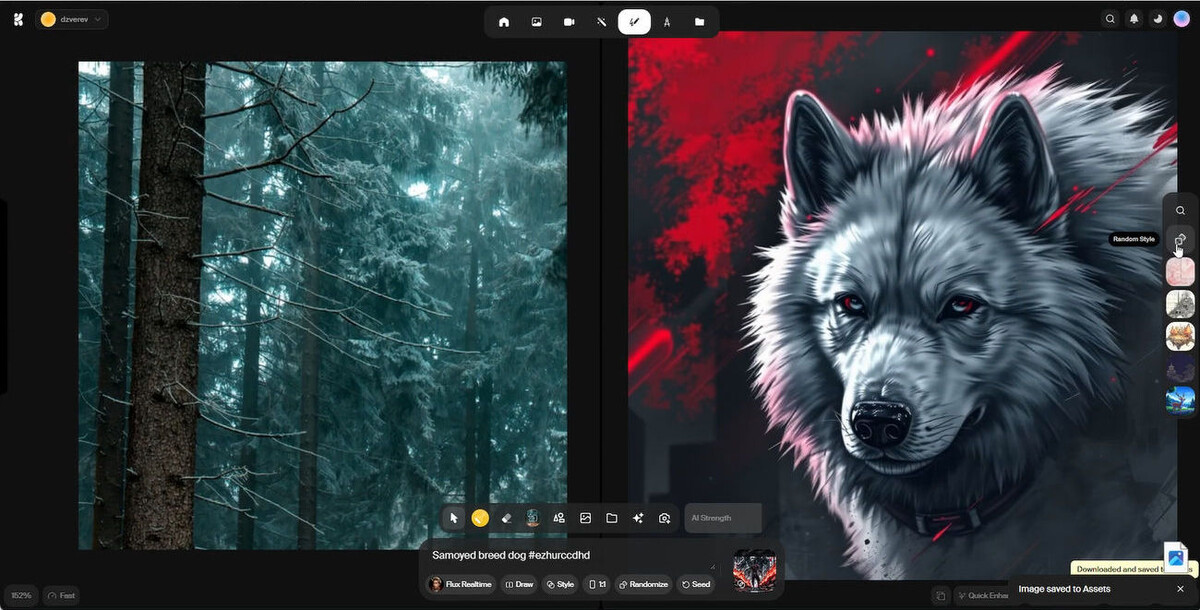Click the camera capture icon
1200x610 pixels.
(664, 518)
